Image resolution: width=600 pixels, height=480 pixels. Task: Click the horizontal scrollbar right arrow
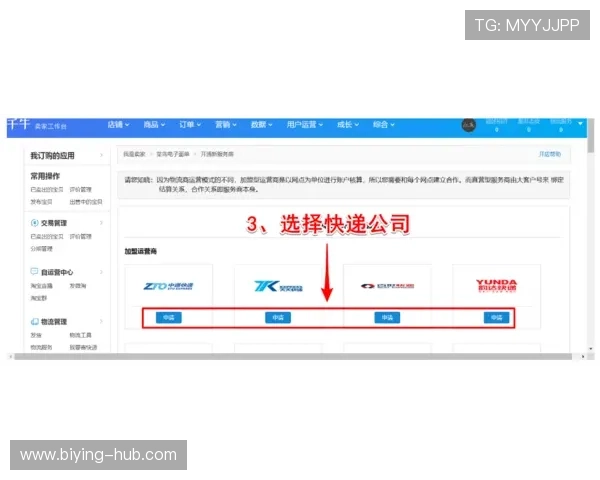(583, 356)
